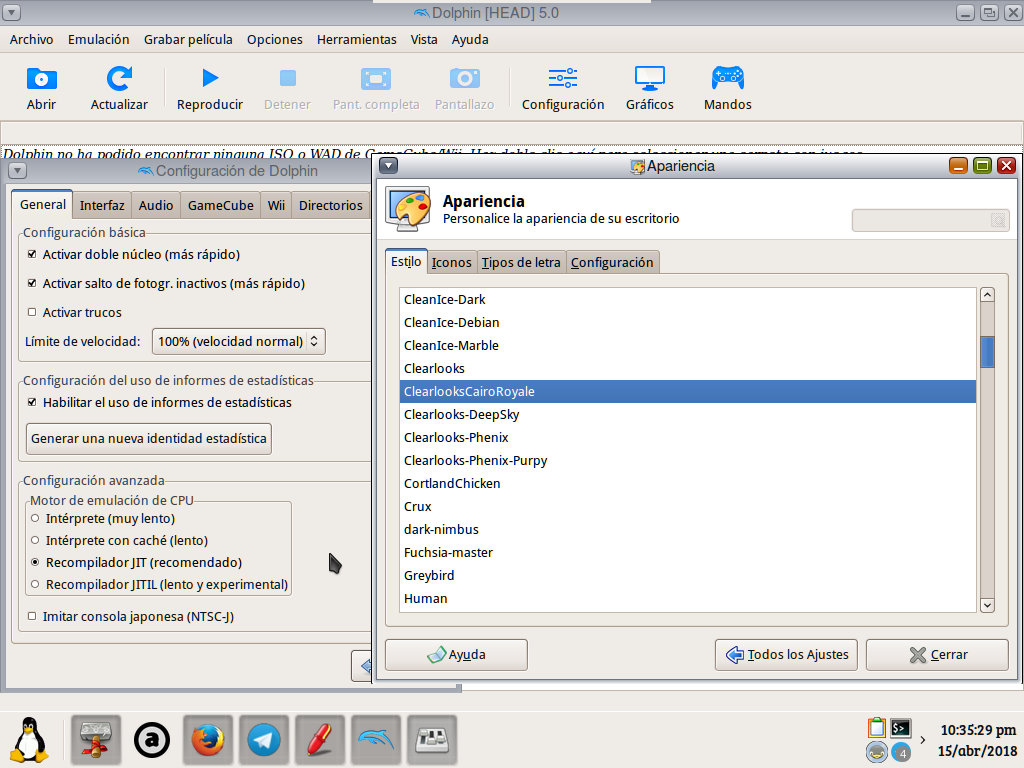Open the Vista menu
This screenshot has height=768, width=1024.
(424, 40)
